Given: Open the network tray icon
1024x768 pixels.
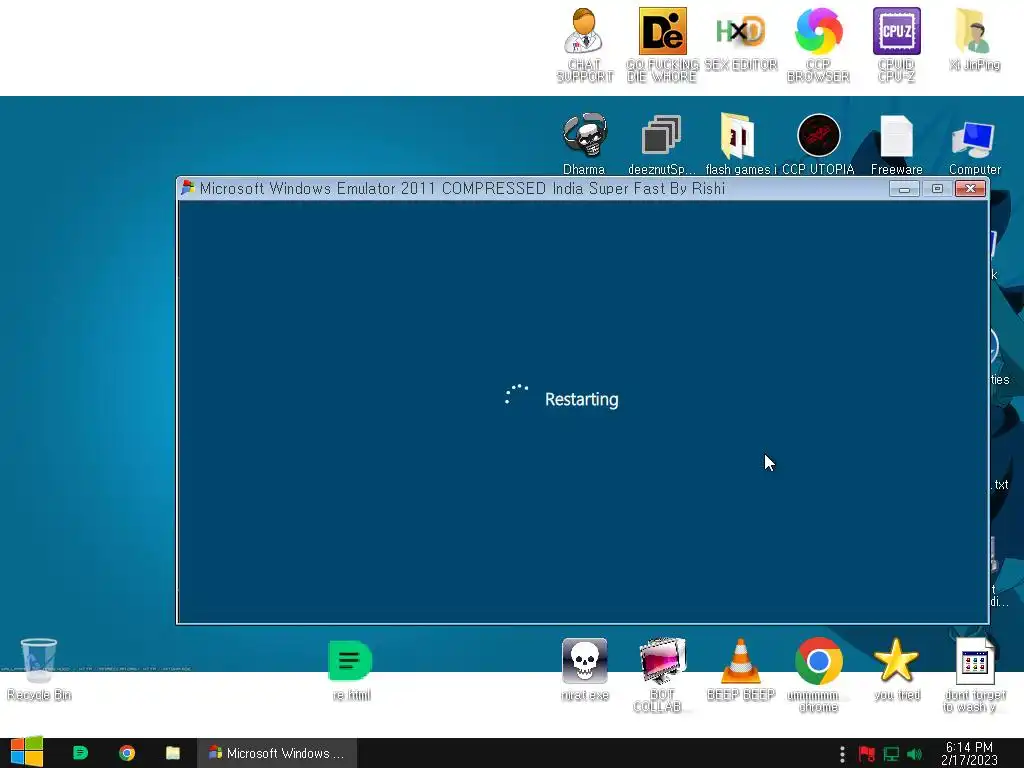Looking at the screenshot, I should (x=891, y=754).
